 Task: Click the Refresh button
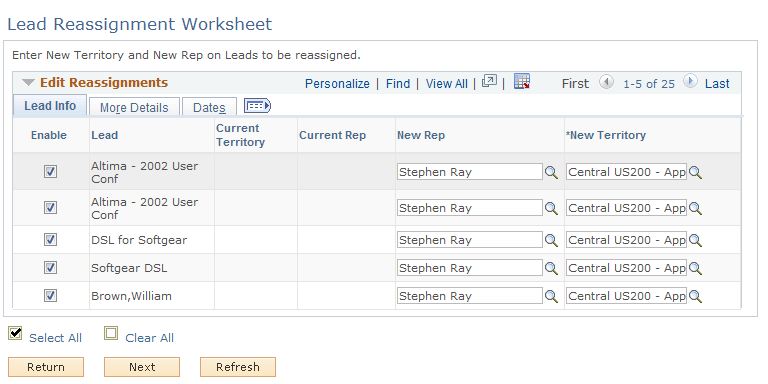coord(238,367)
